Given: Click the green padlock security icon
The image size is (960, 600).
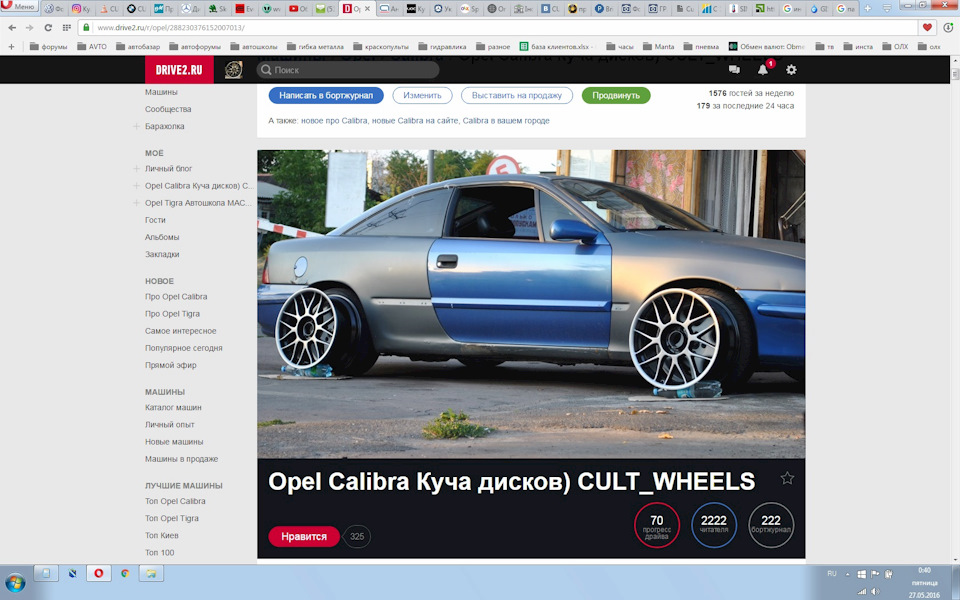Looking at the screenshot, I should [x=87, y=28].
